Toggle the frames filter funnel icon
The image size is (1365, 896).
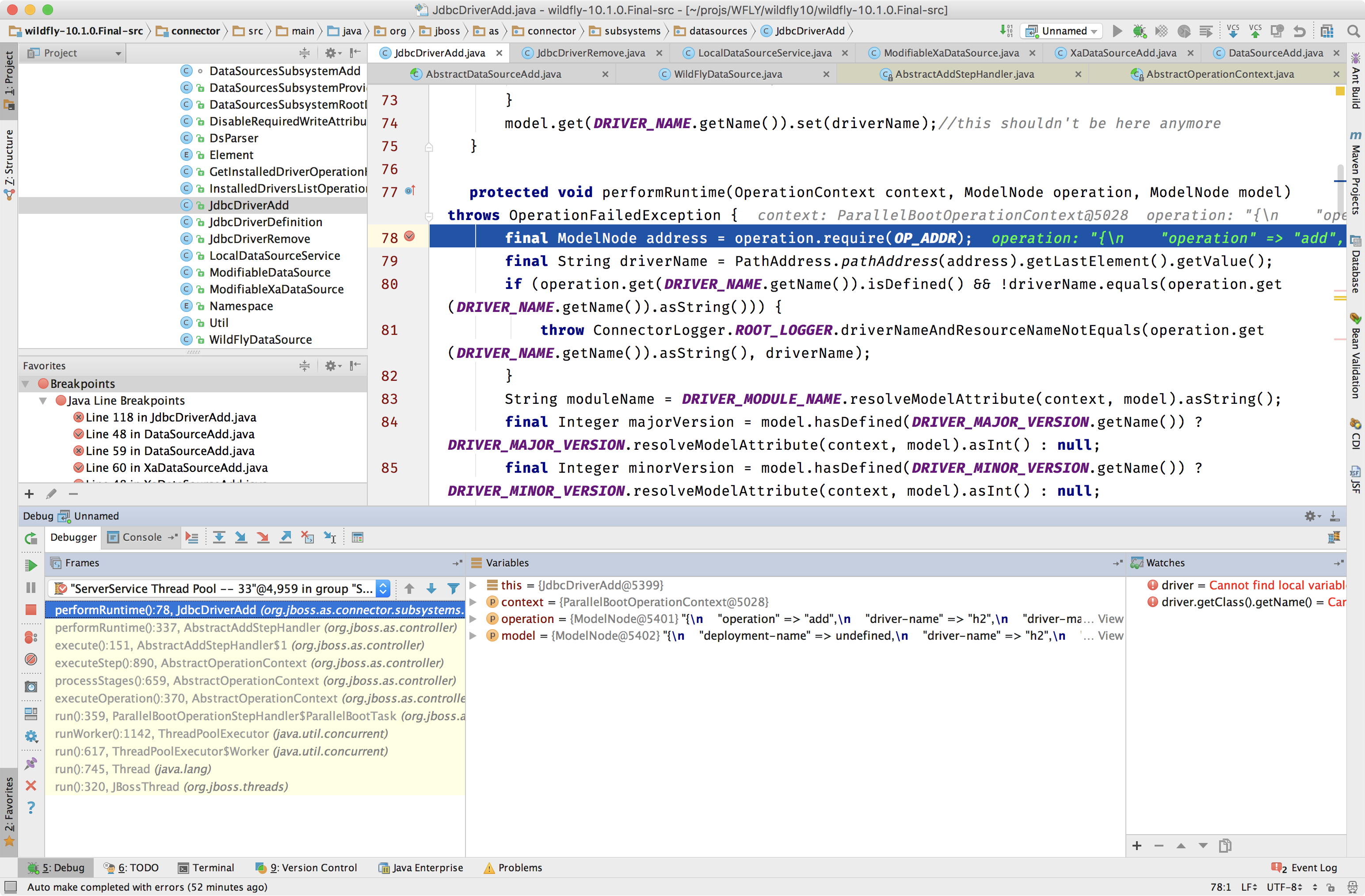click(453, 588)
